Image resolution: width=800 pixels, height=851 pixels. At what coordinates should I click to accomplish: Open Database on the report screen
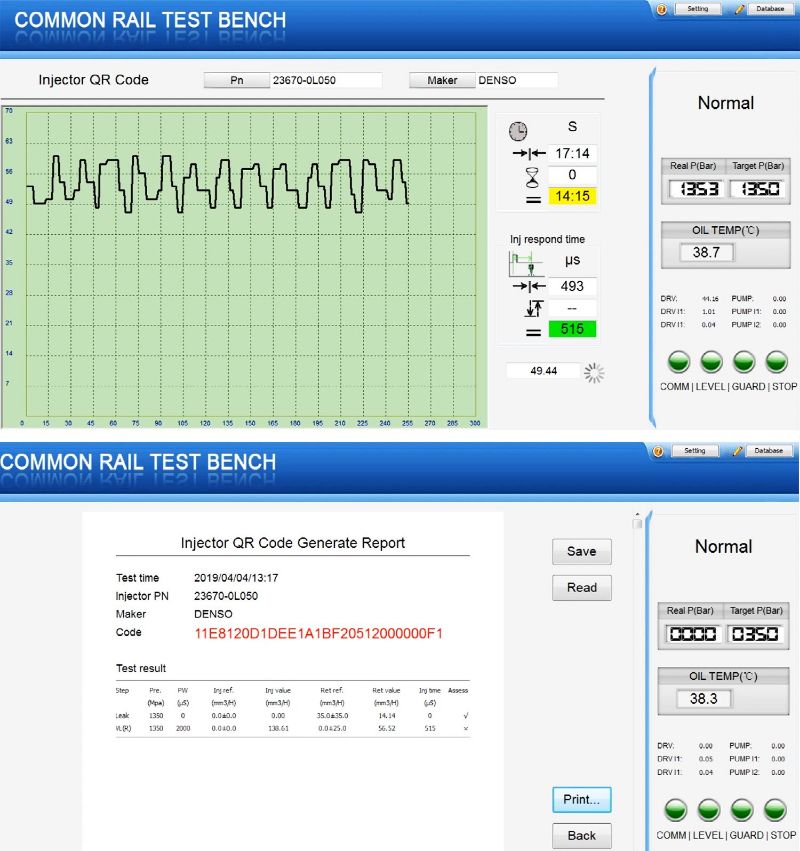[769, 451]
